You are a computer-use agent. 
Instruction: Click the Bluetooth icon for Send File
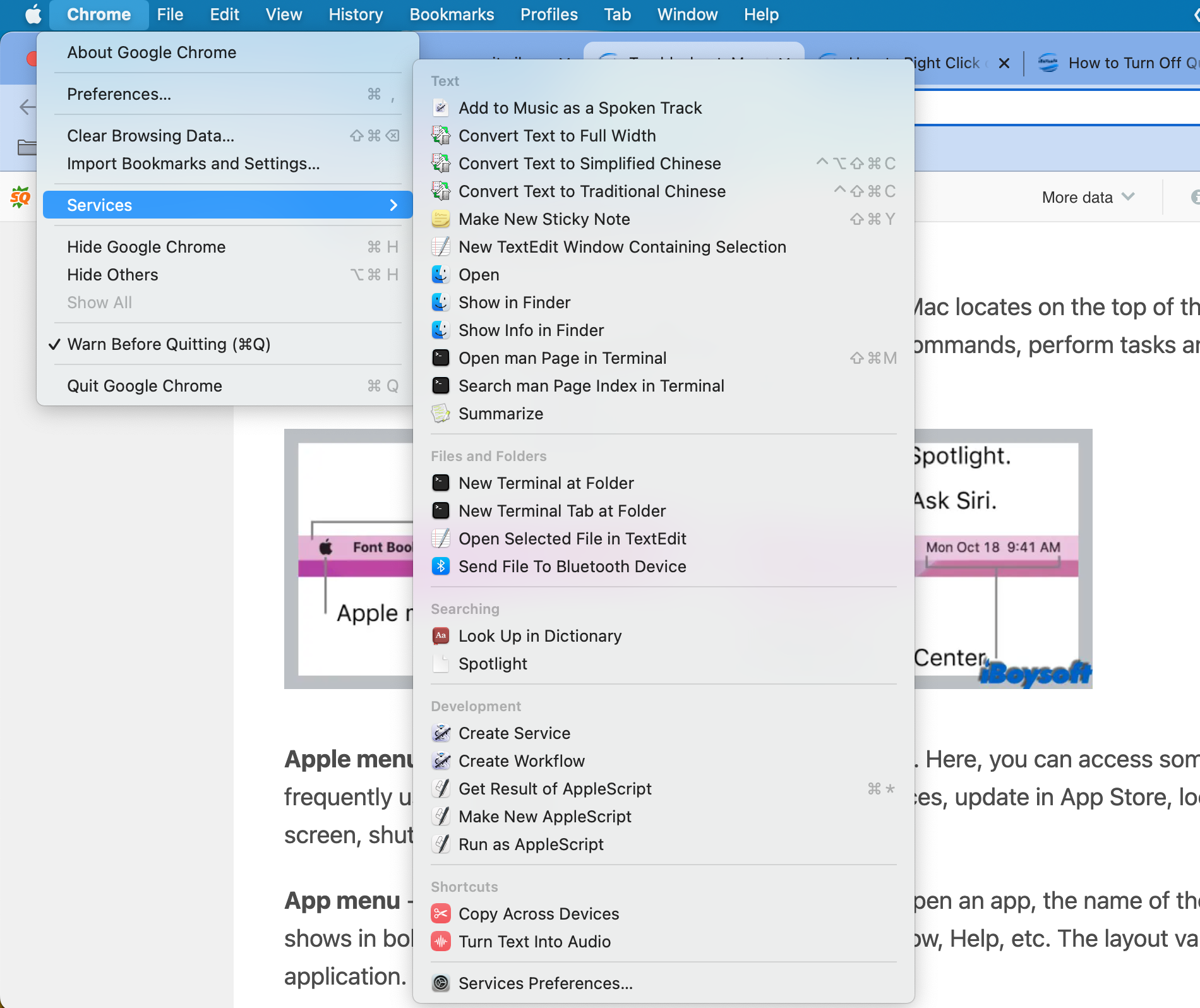pos(440,567)
